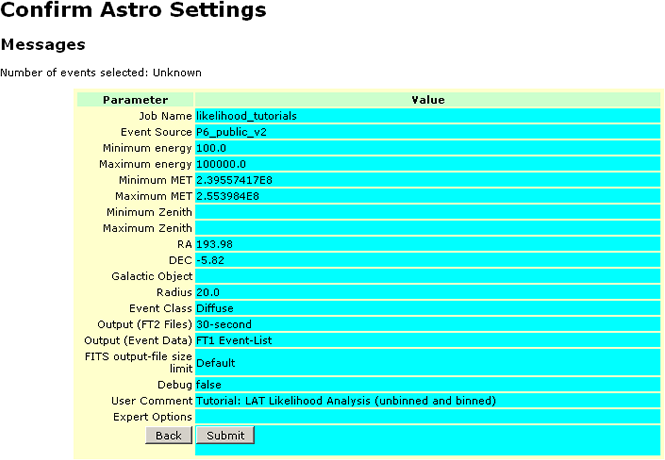Click the Minimum energy value 100.0
Viewport: 665px width, 460px height.
coord(211,148)
